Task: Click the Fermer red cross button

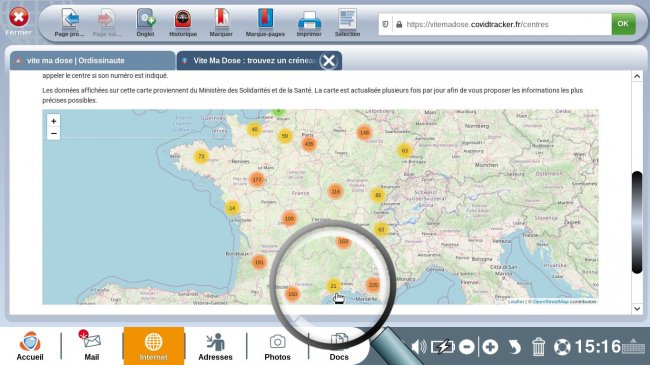Action: click(19, 21)
